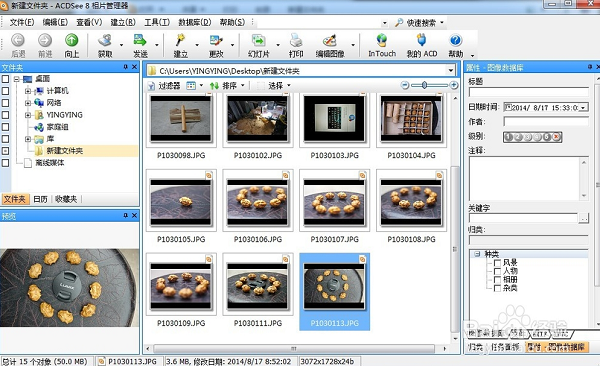Open the Database (数据库) menu

[x=195, y=22]
